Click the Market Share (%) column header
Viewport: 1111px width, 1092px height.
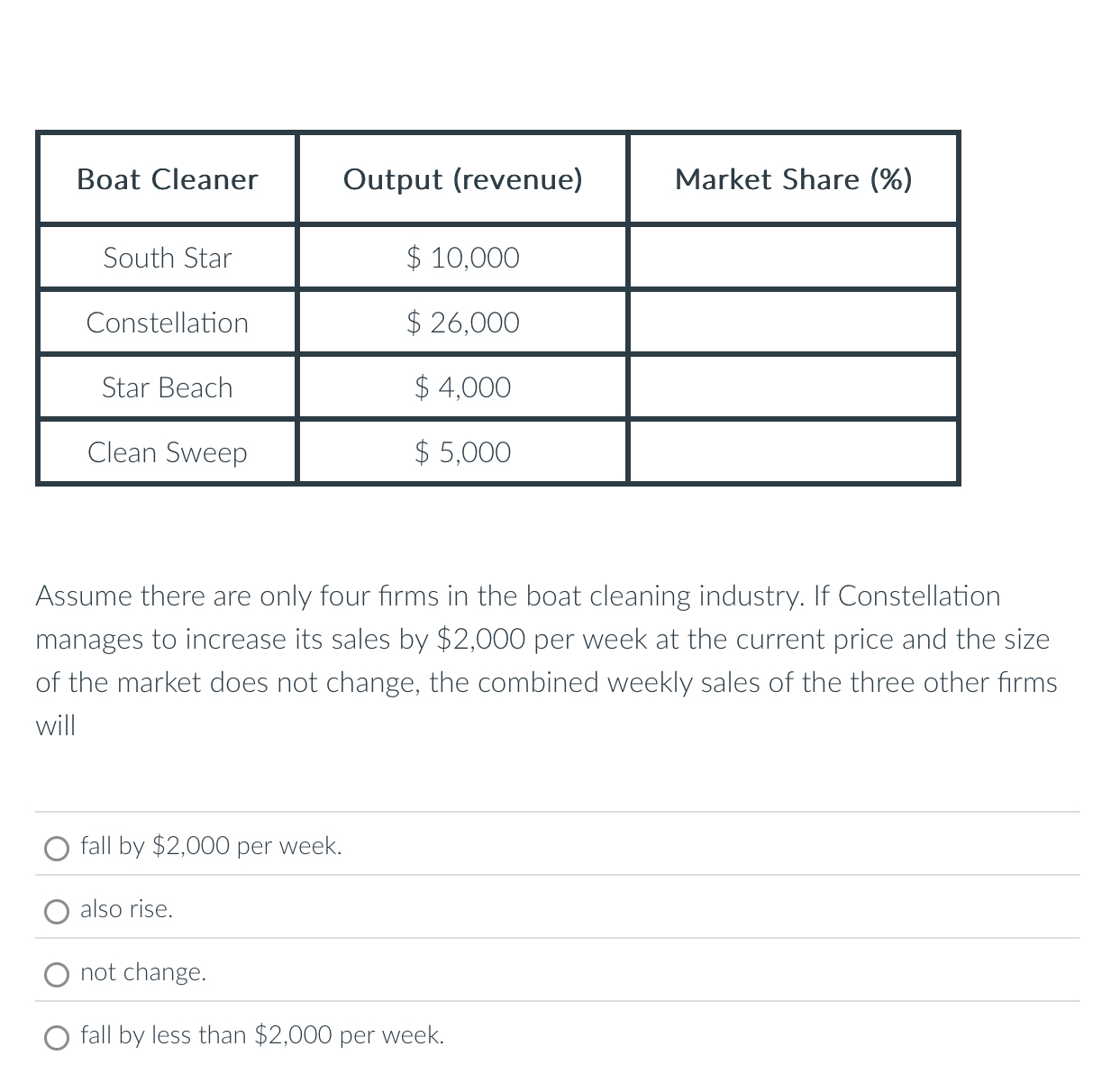click(794, 178)
